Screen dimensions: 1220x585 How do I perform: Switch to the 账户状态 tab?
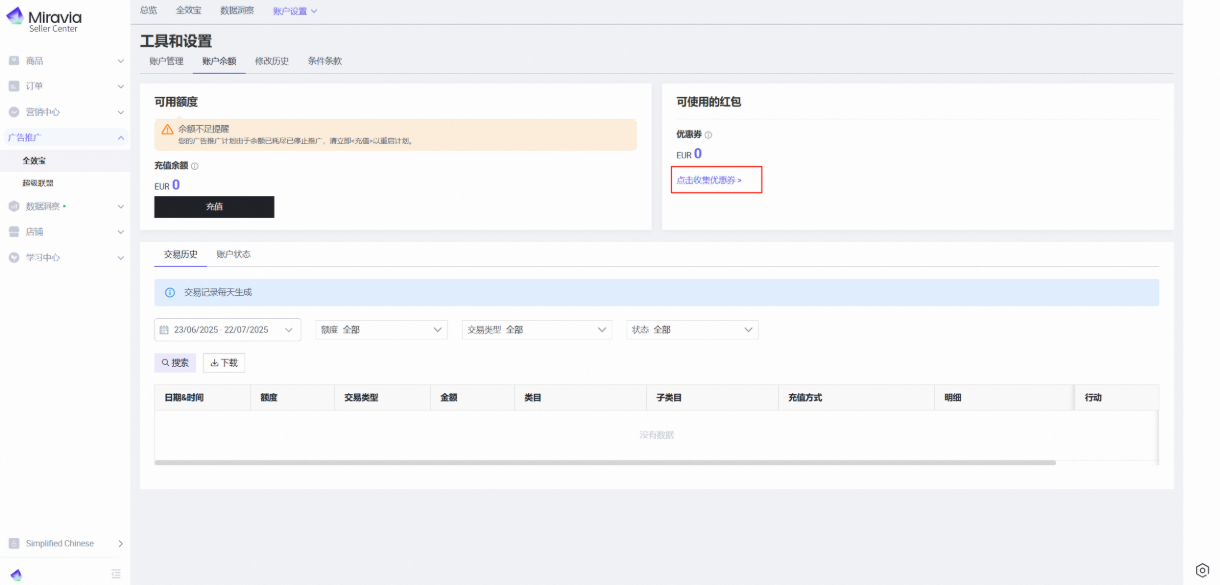(233, 254)
